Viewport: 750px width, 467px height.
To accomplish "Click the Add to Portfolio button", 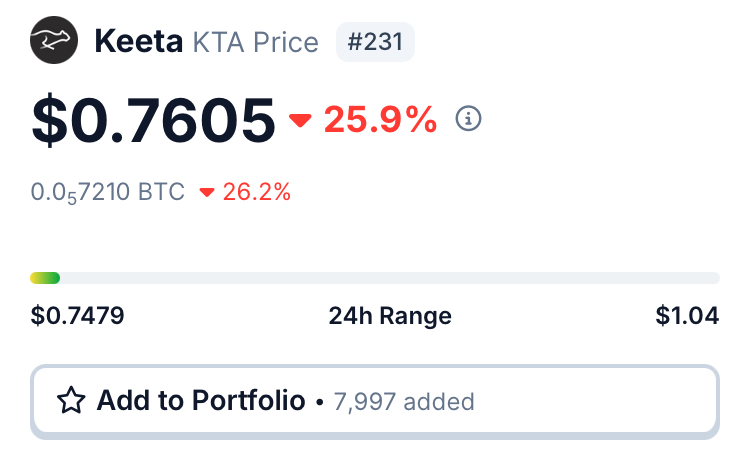I will (x=375, y=401).
